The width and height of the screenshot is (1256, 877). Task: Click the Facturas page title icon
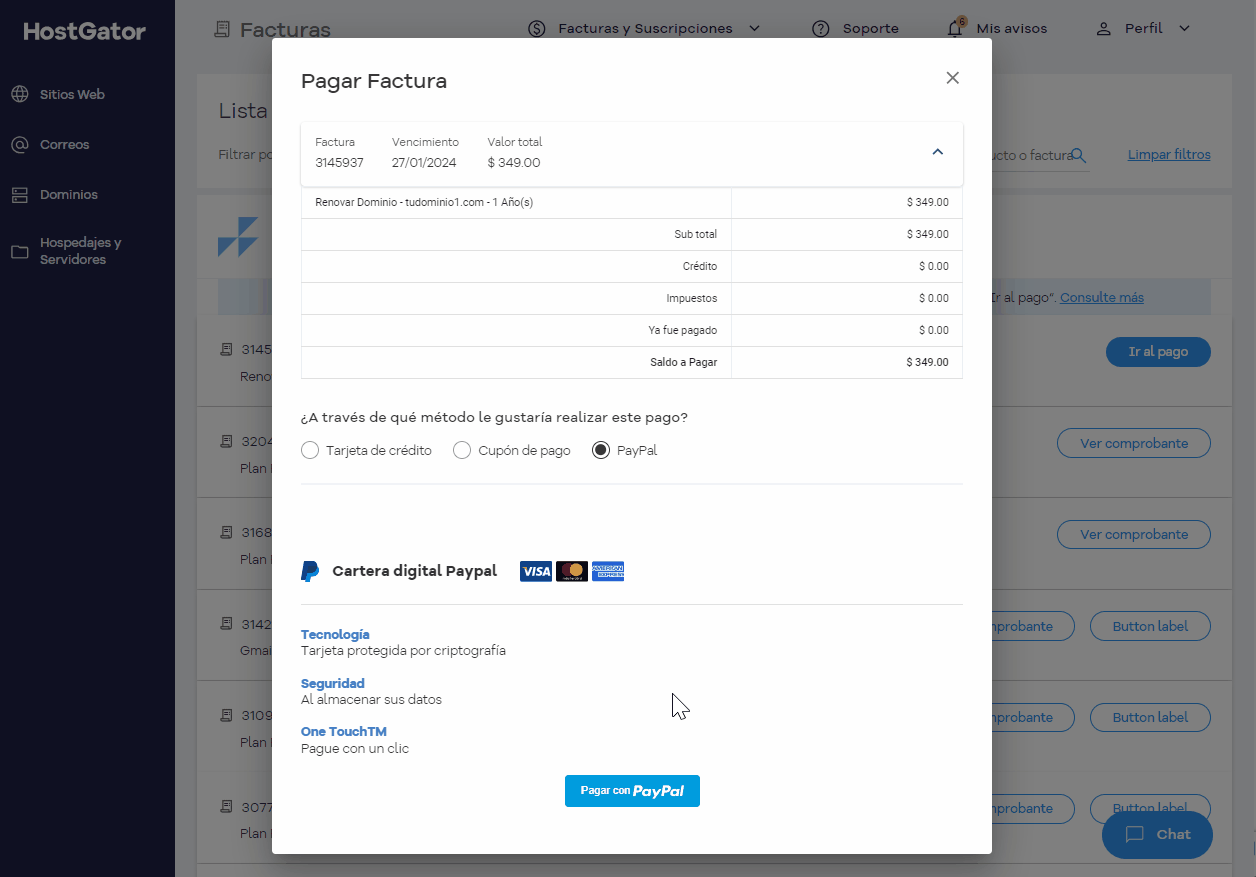[x=222, y=30]
